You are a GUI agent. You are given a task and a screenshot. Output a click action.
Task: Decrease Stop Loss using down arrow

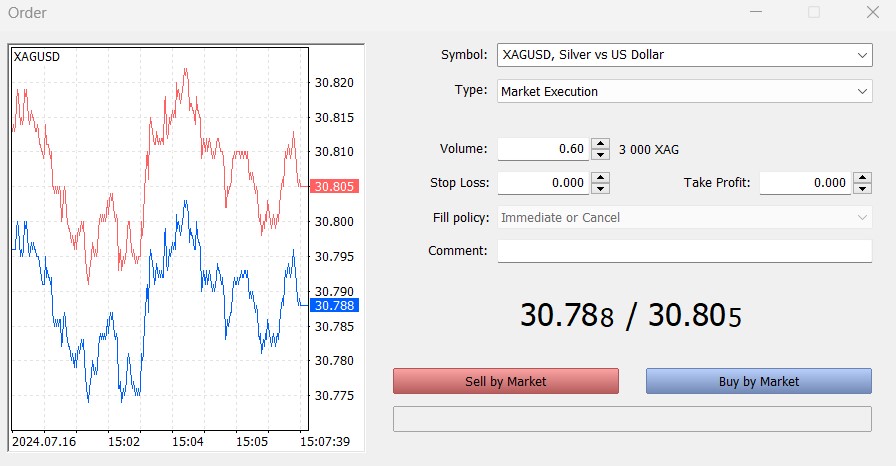pyautogui.click(x=600, y=188)
